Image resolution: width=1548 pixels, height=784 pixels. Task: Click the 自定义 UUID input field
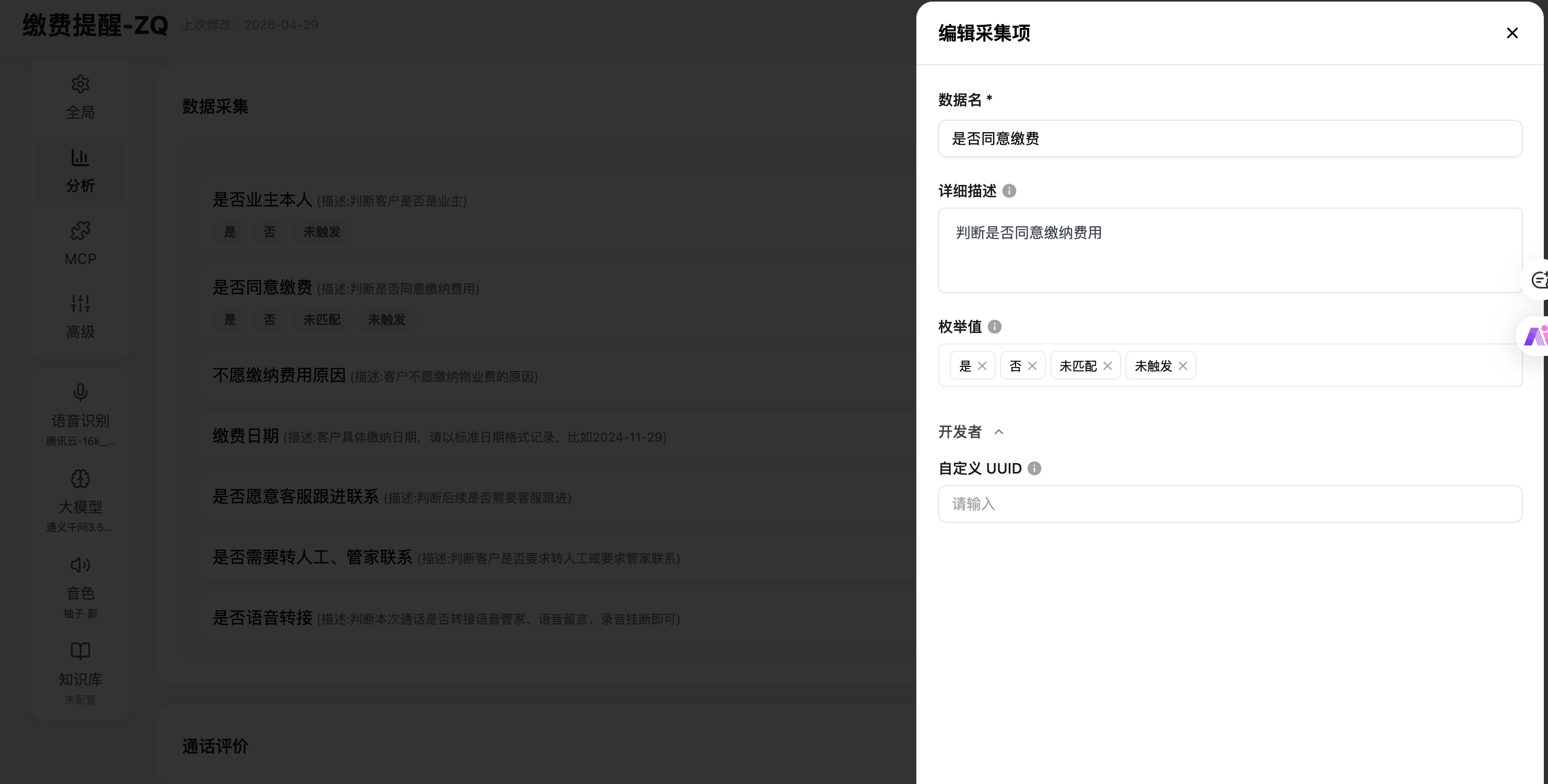(1230, 504)
